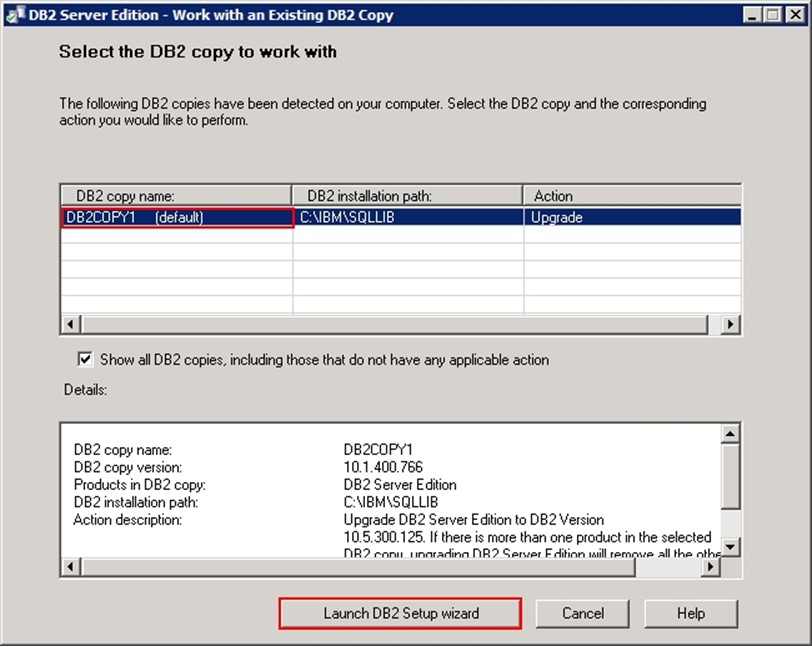Select the DB2COPY1 (default) row

click(x=177, y=217)
